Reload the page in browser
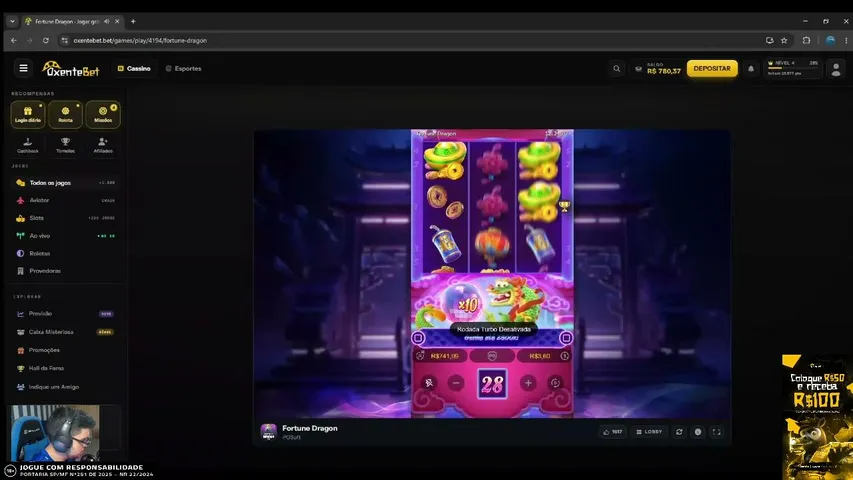 [x=46, y=40]
